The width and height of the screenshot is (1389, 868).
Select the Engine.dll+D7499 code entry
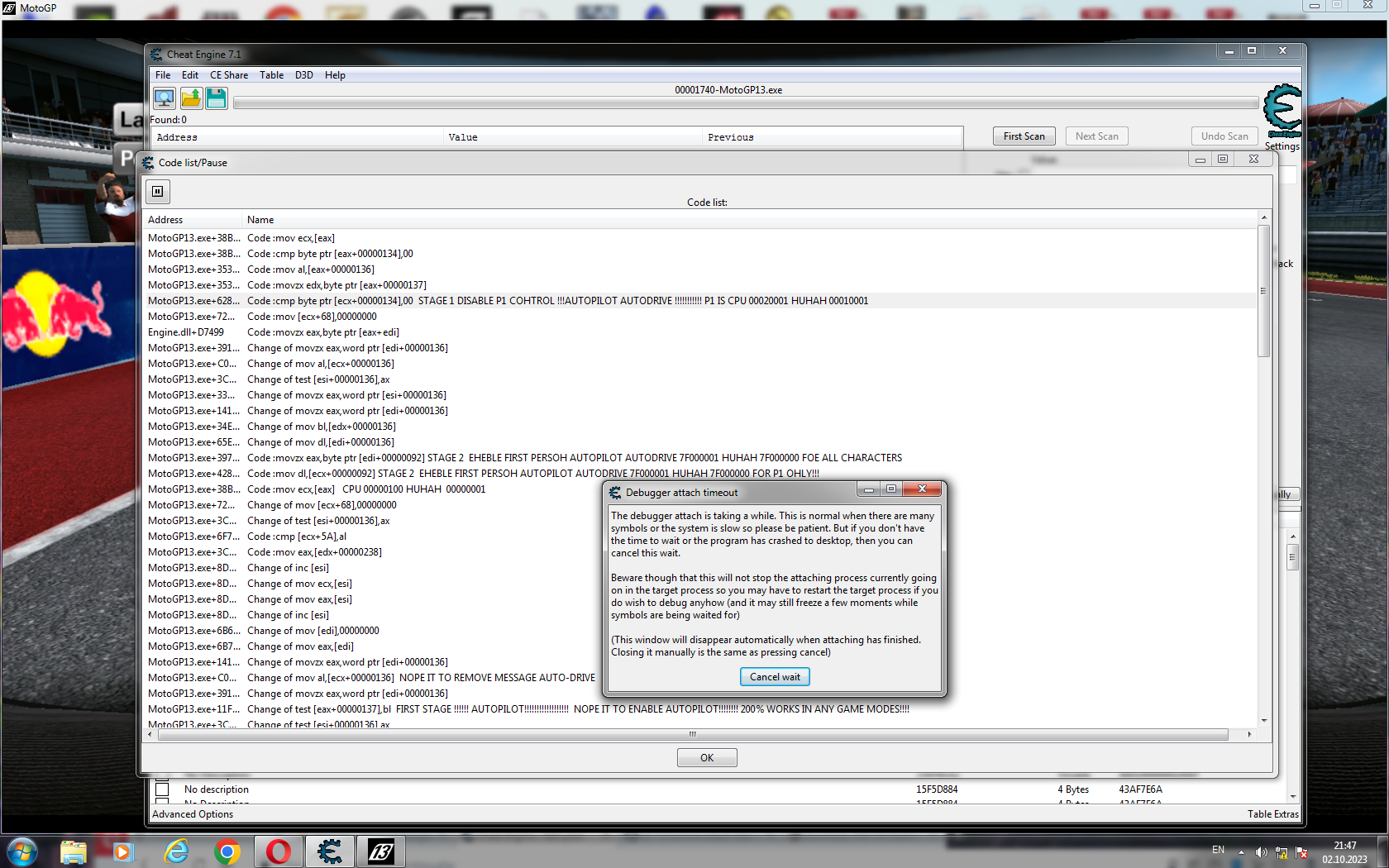(701, 332)
